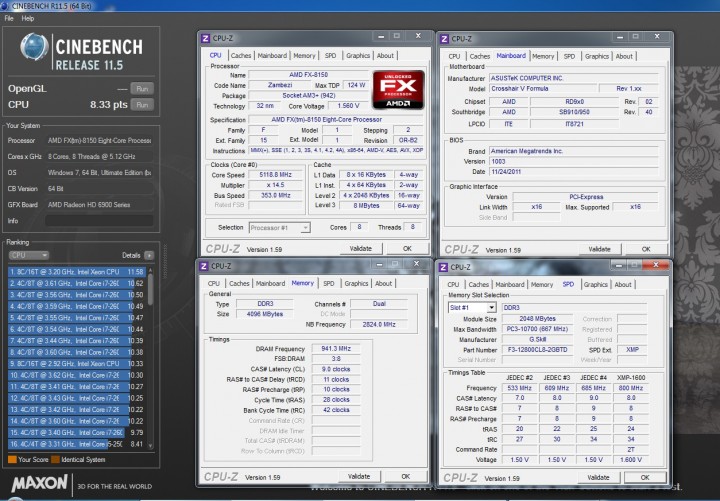Viewport: 720px width, 501px height.
Task: Select CPU tab in Memory window
Action: coord(214,284)
